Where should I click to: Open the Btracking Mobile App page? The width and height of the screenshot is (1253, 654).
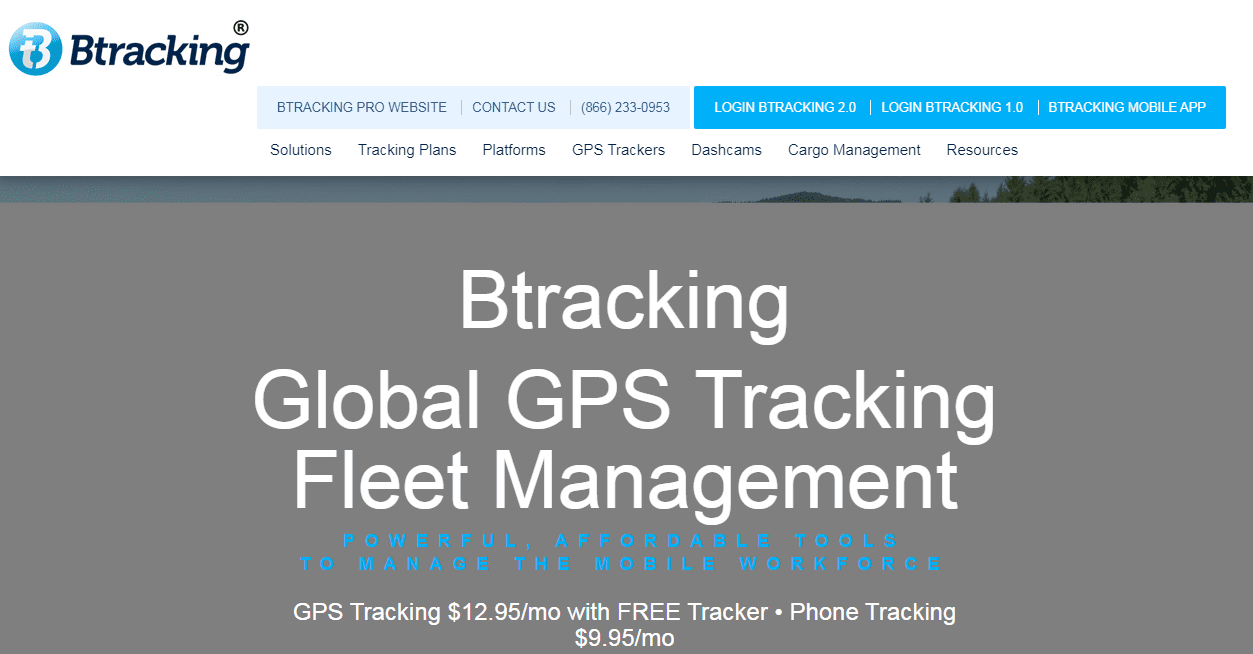click(1128, 107)
